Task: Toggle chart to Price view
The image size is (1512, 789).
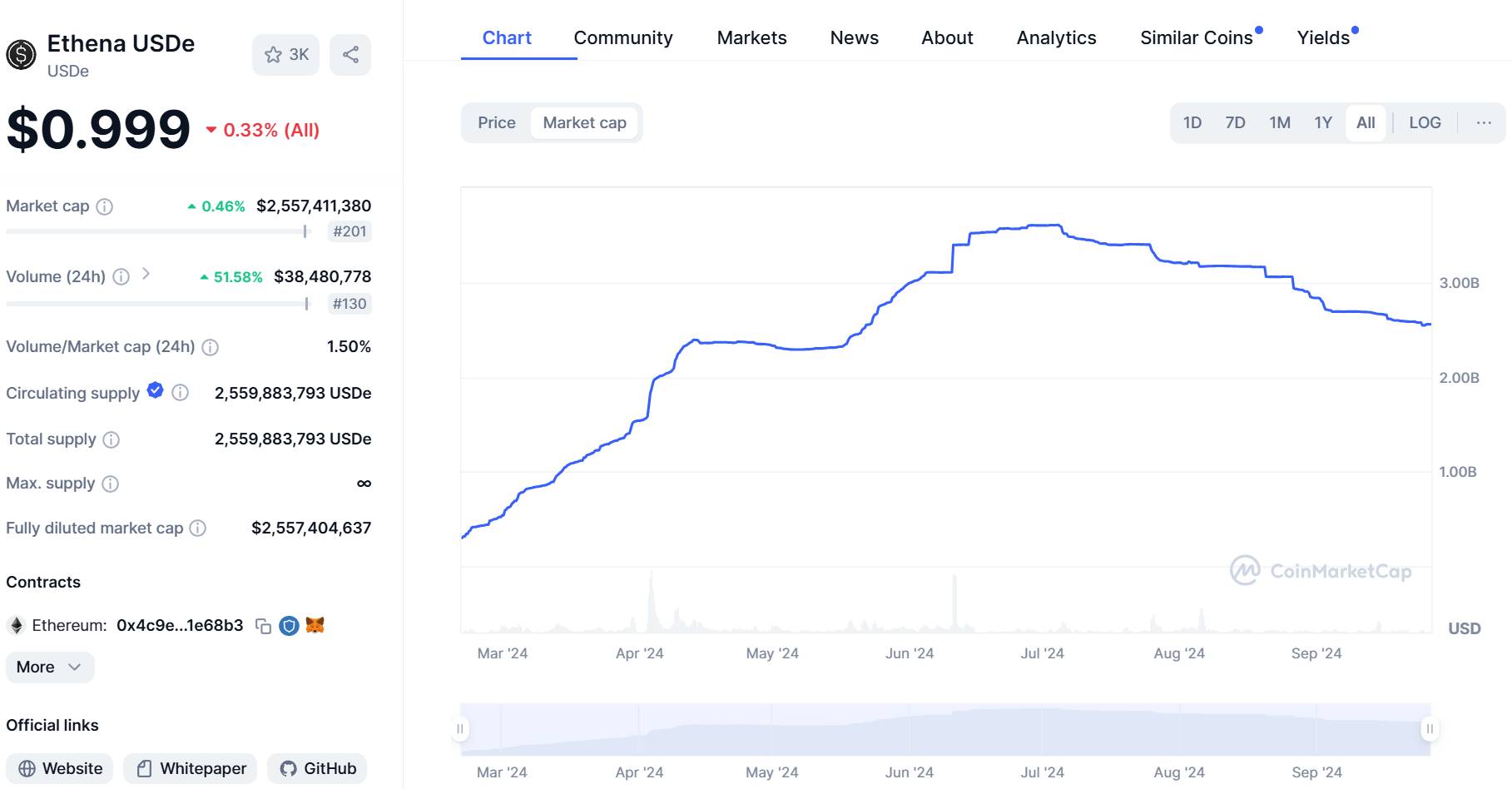Action: pos(497,122)
